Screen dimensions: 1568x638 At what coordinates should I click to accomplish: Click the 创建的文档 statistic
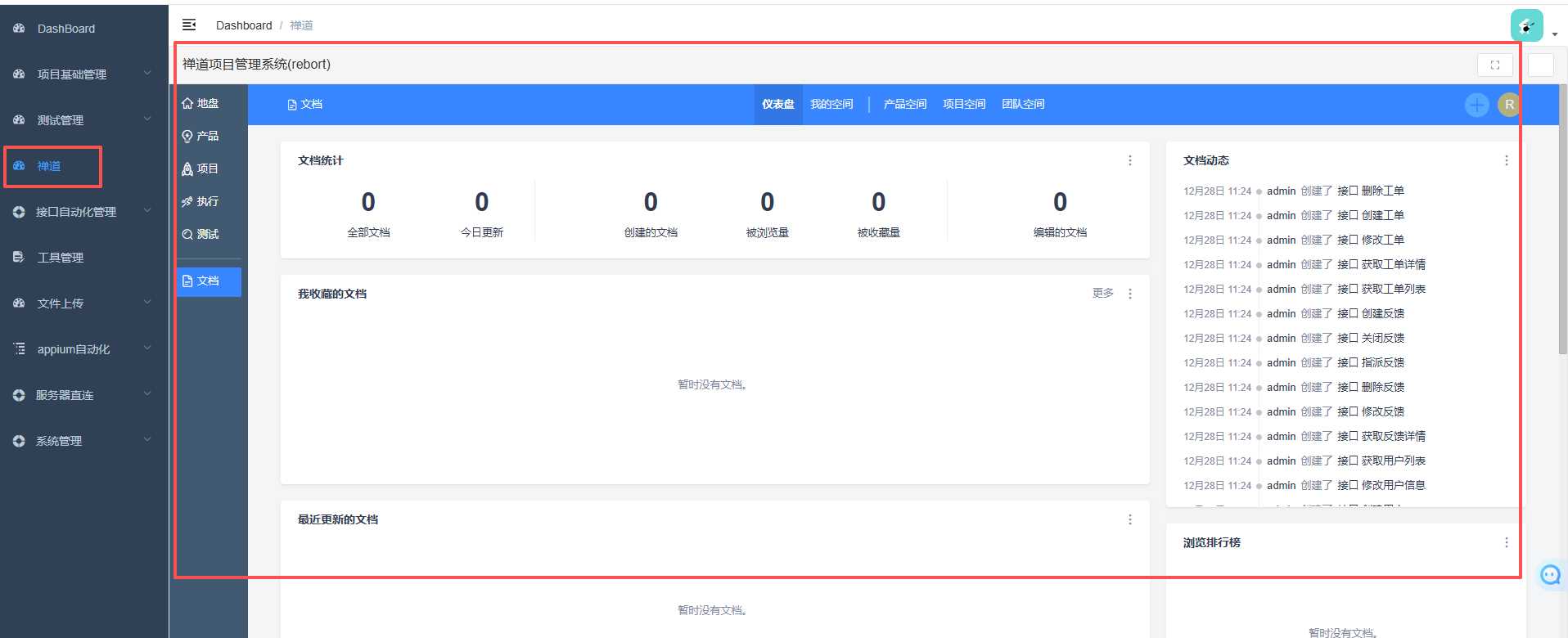[651, 215]
